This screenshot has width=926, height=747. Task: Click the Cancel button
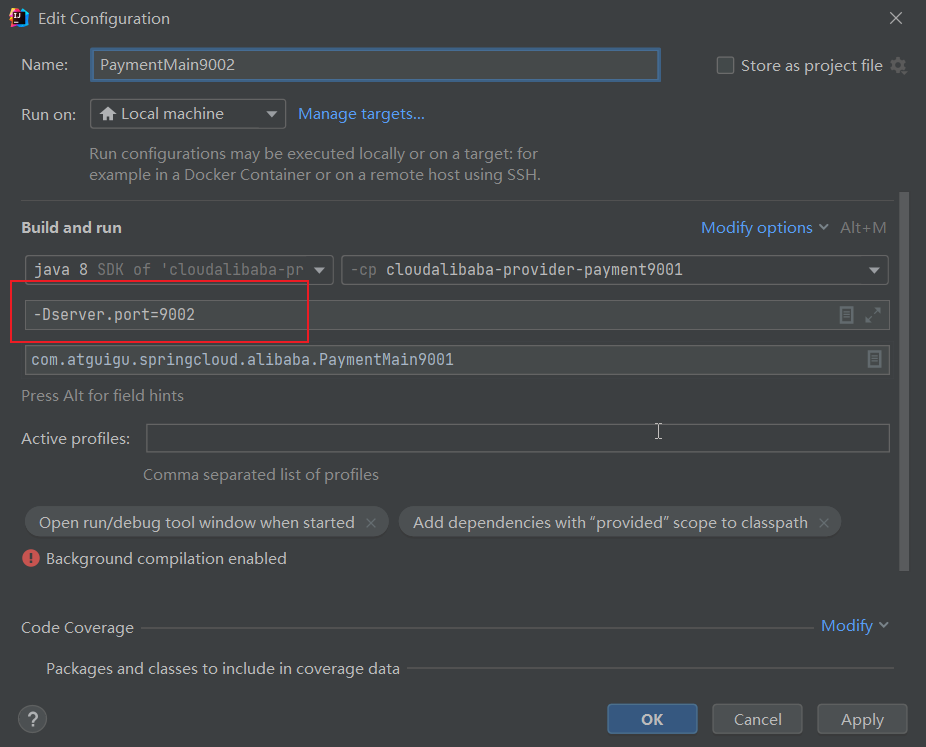click(757, 719)
